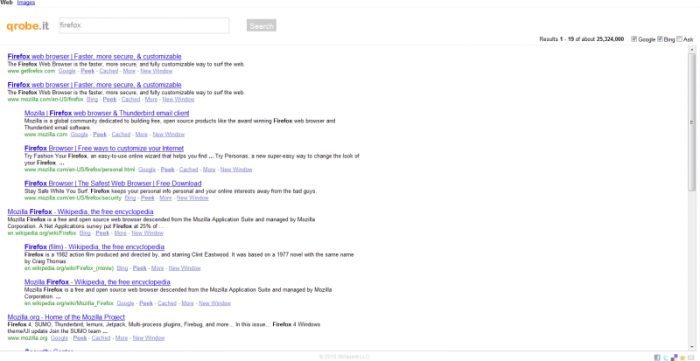Open the Firefox web browser result above www.mozilla.com/en-US/firefox
The width and height of the screenshot is (700, 361).
[x=94, y=85]
